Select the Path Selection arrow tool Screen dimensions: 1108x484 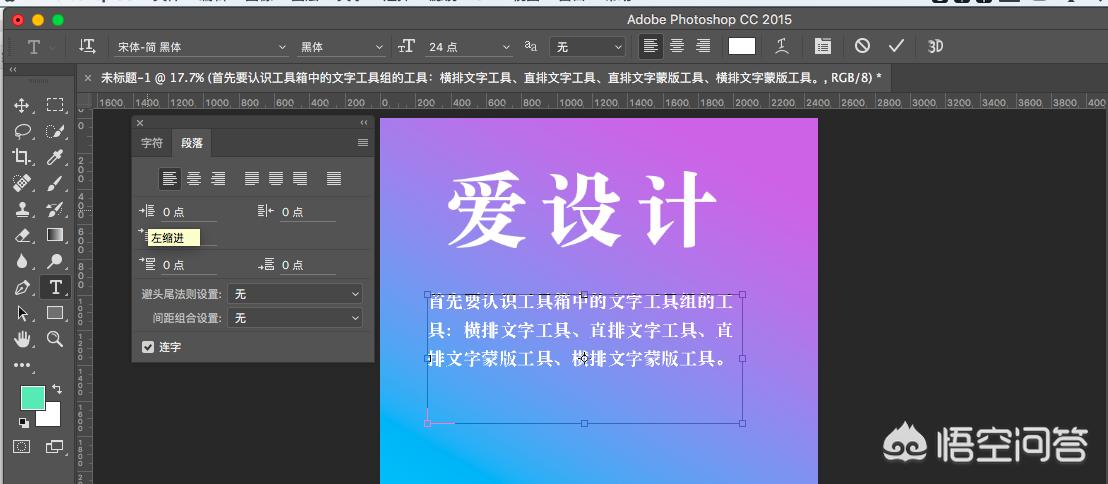point(22,313)
